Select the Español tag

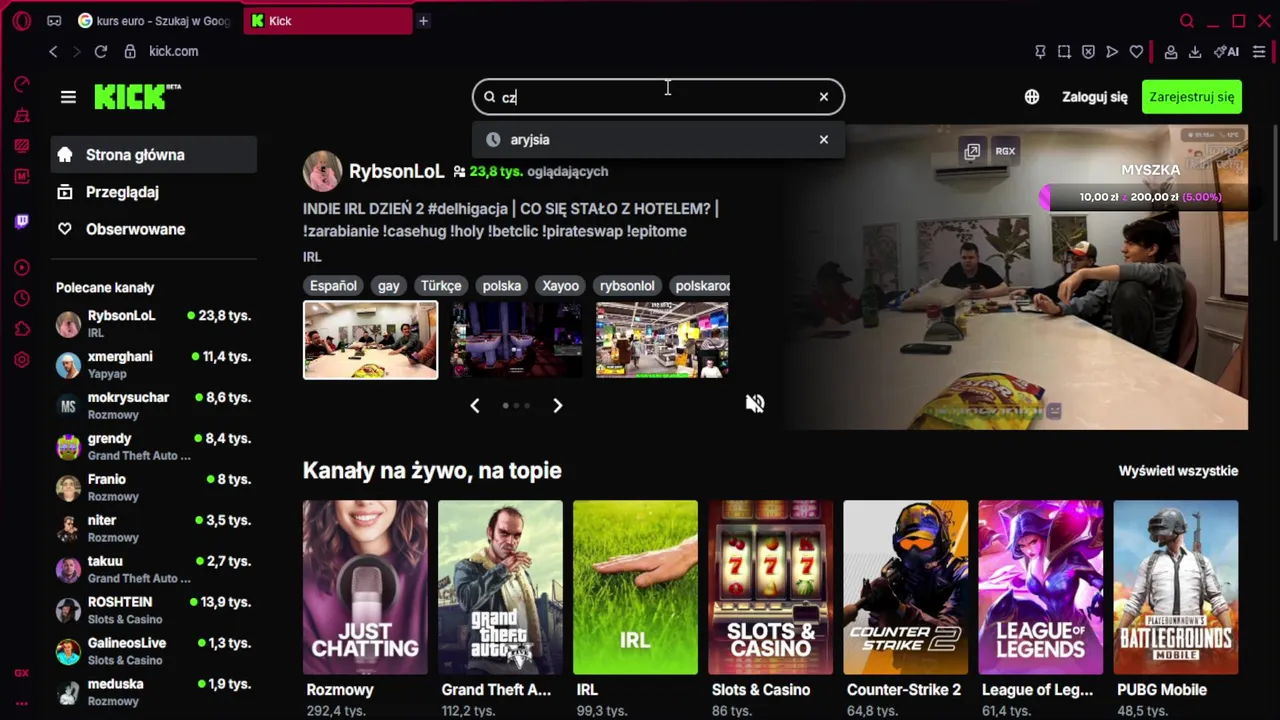coord(333,286)
